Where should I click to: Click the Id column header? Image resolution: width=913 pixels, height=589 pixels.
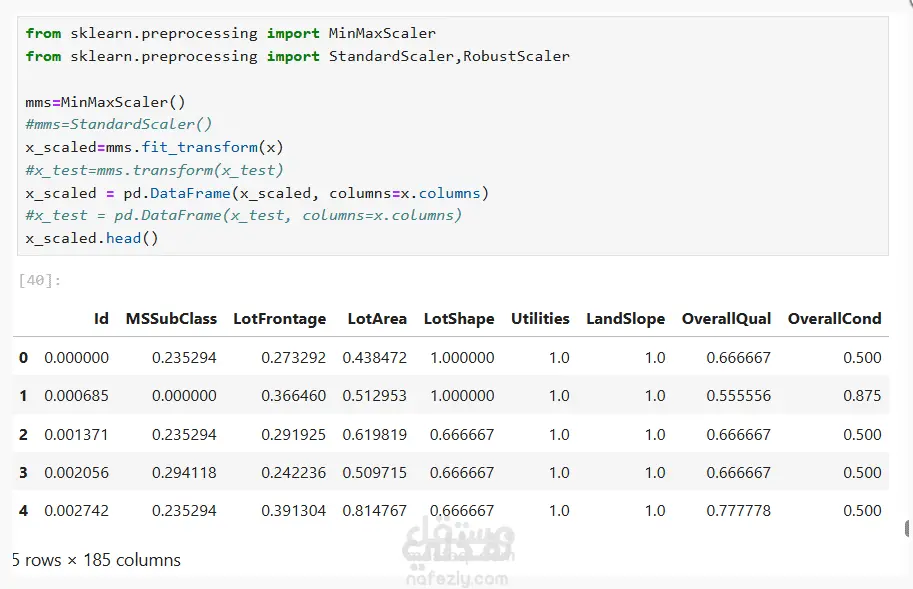(x=101, y=318)
